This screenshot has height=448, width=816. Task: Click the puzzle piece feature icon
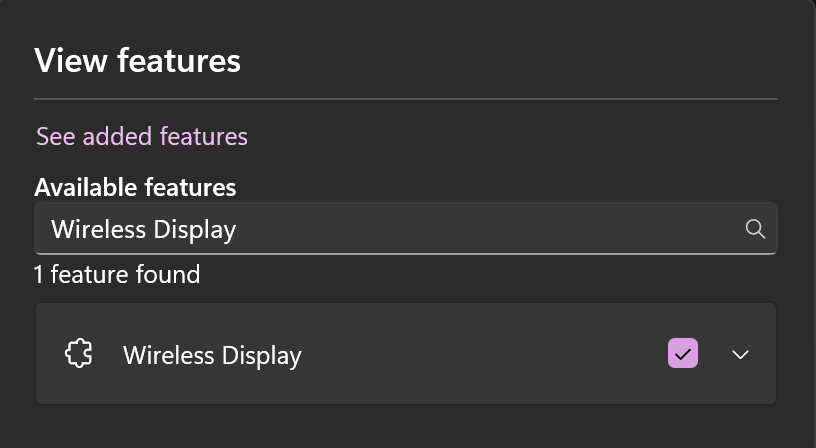coord(78,354)
